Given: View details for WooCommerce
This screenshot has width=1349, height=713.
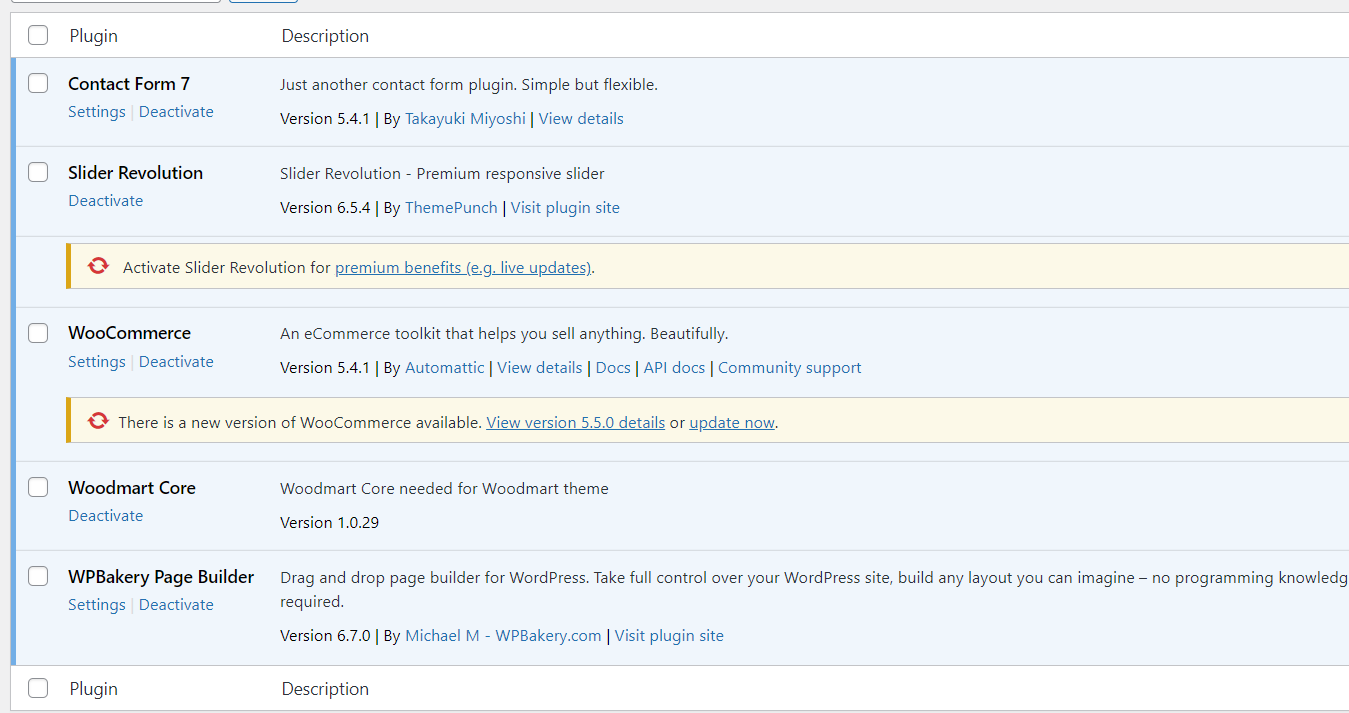Looking at the screenshot, I should [540, 368].
